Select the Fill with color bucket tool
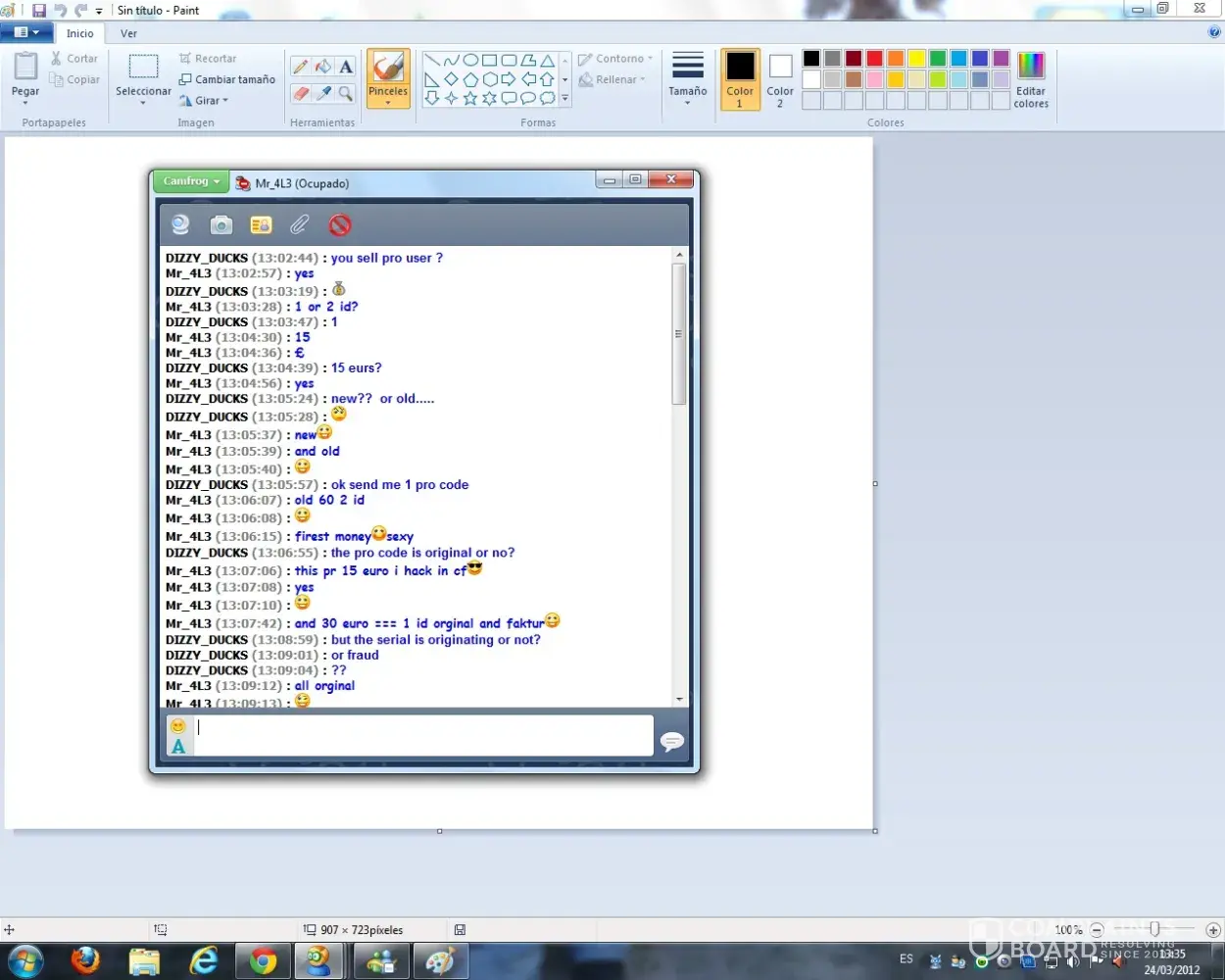 click(323, 67)
